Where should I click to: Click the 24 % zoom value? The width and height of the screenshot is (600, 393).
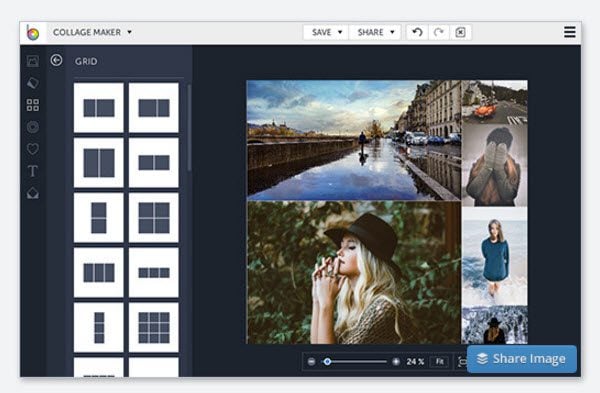point(415,362)
